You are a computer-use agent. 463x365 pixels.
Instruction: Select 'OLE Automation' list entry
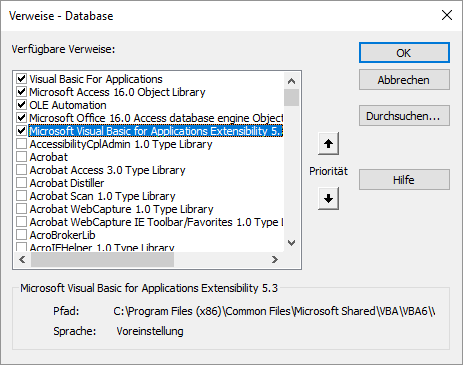(x=68, y=105)
